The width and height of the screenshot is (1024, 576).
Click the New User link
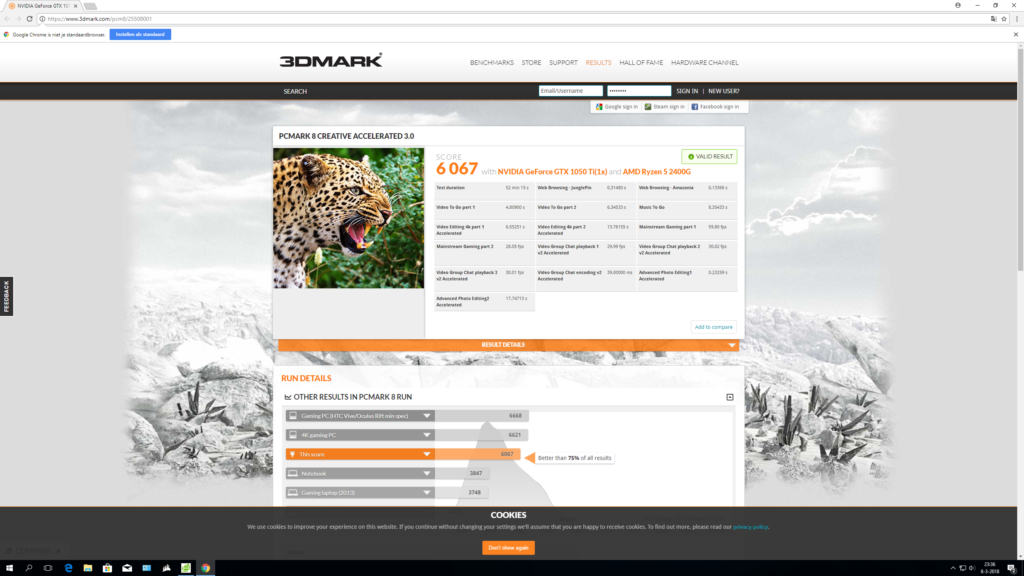point(724,91)
